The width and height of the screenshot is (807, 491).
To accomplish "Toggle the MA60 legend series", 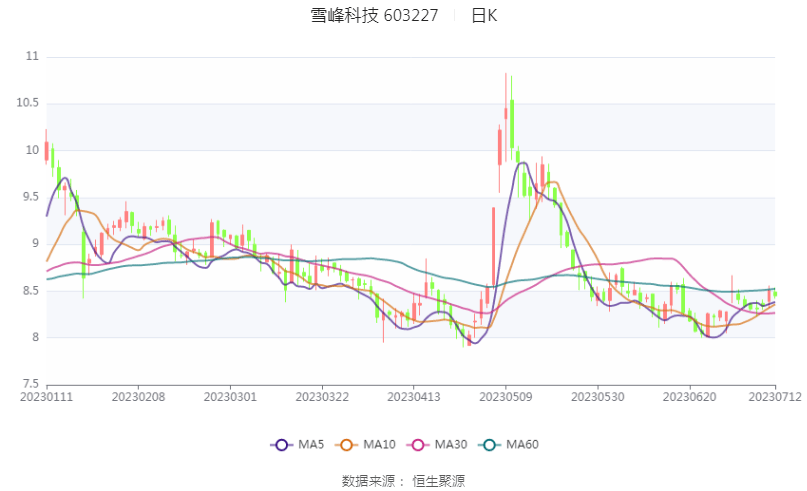I will 508,445.
